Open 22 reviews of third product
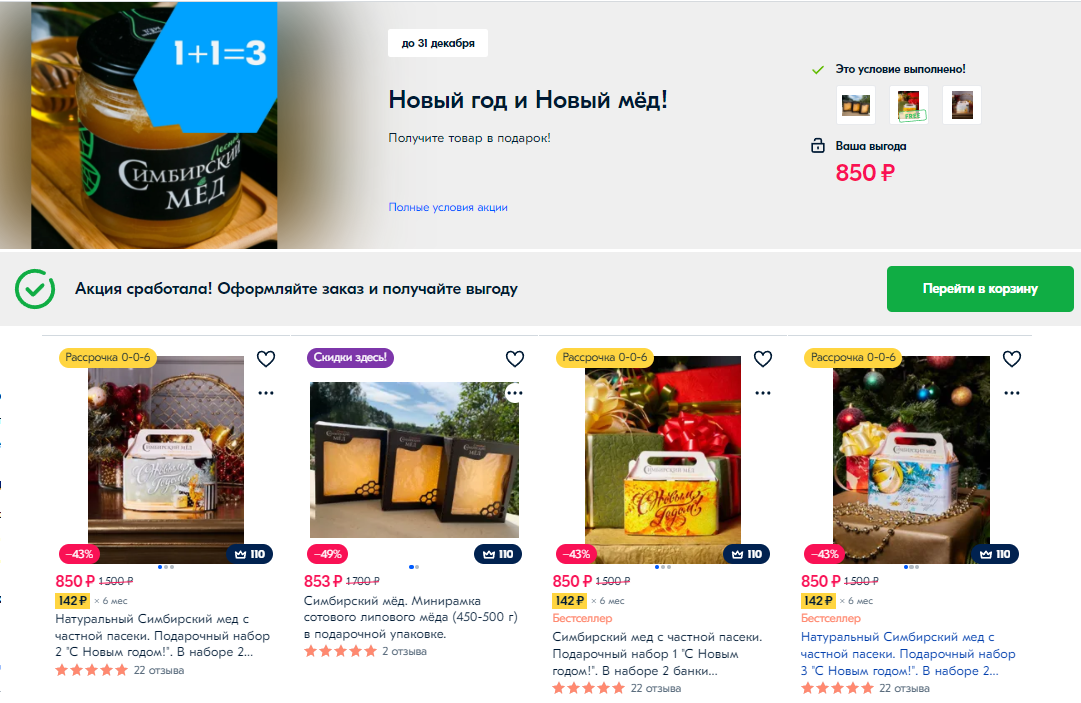The width and height of the screenshot is (1081, 703). click(656, 688)
